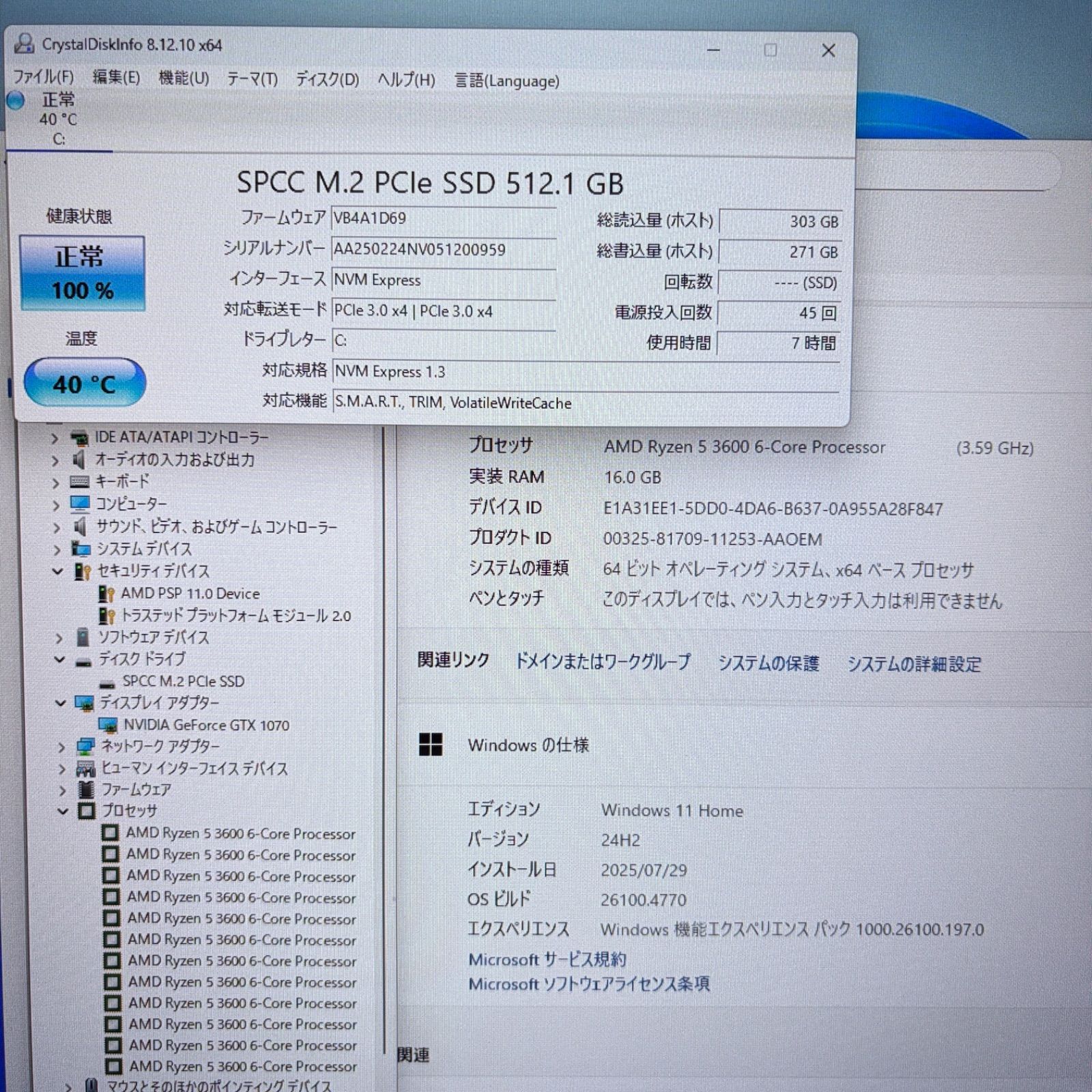Screen dimensions: 1092x1092
Task: Expand the ヒューマン インターフェイス デバイス node
Action: [x=62, y=769]
